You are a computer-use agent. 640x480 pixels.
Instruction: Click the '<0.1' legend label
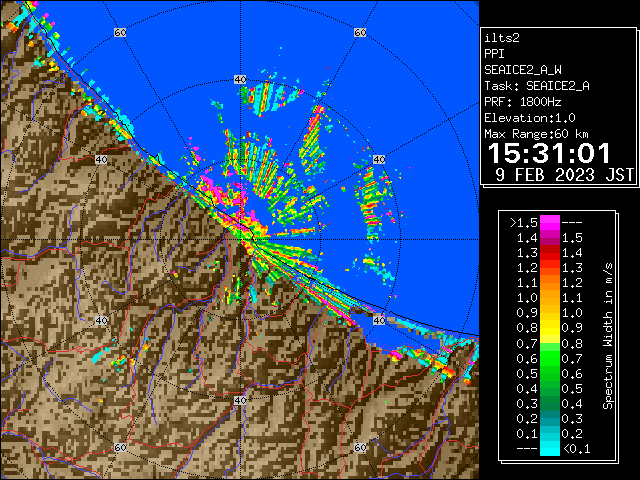[x=577, y=449]
